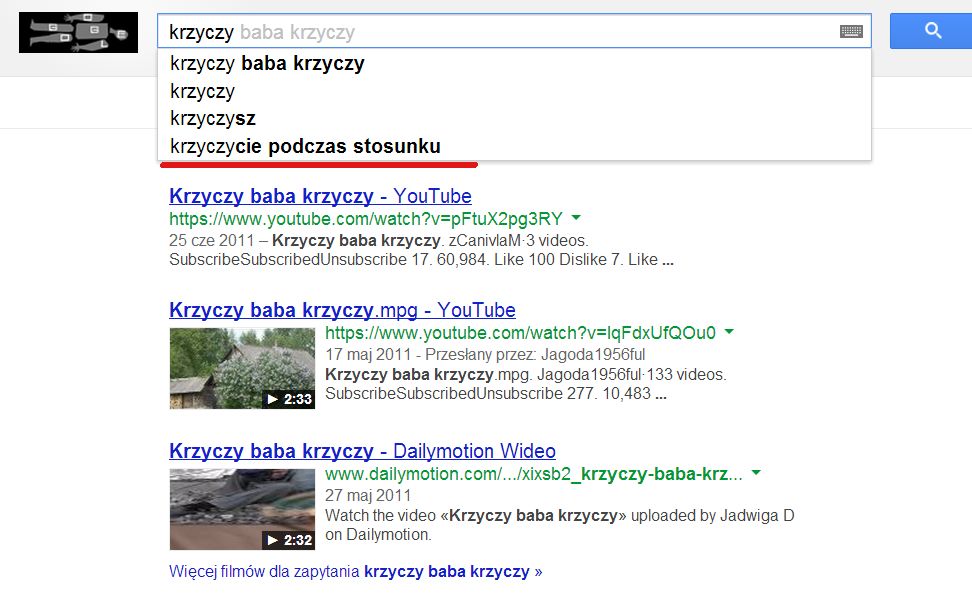Click the blue magnifier search button

pos(931,30)
